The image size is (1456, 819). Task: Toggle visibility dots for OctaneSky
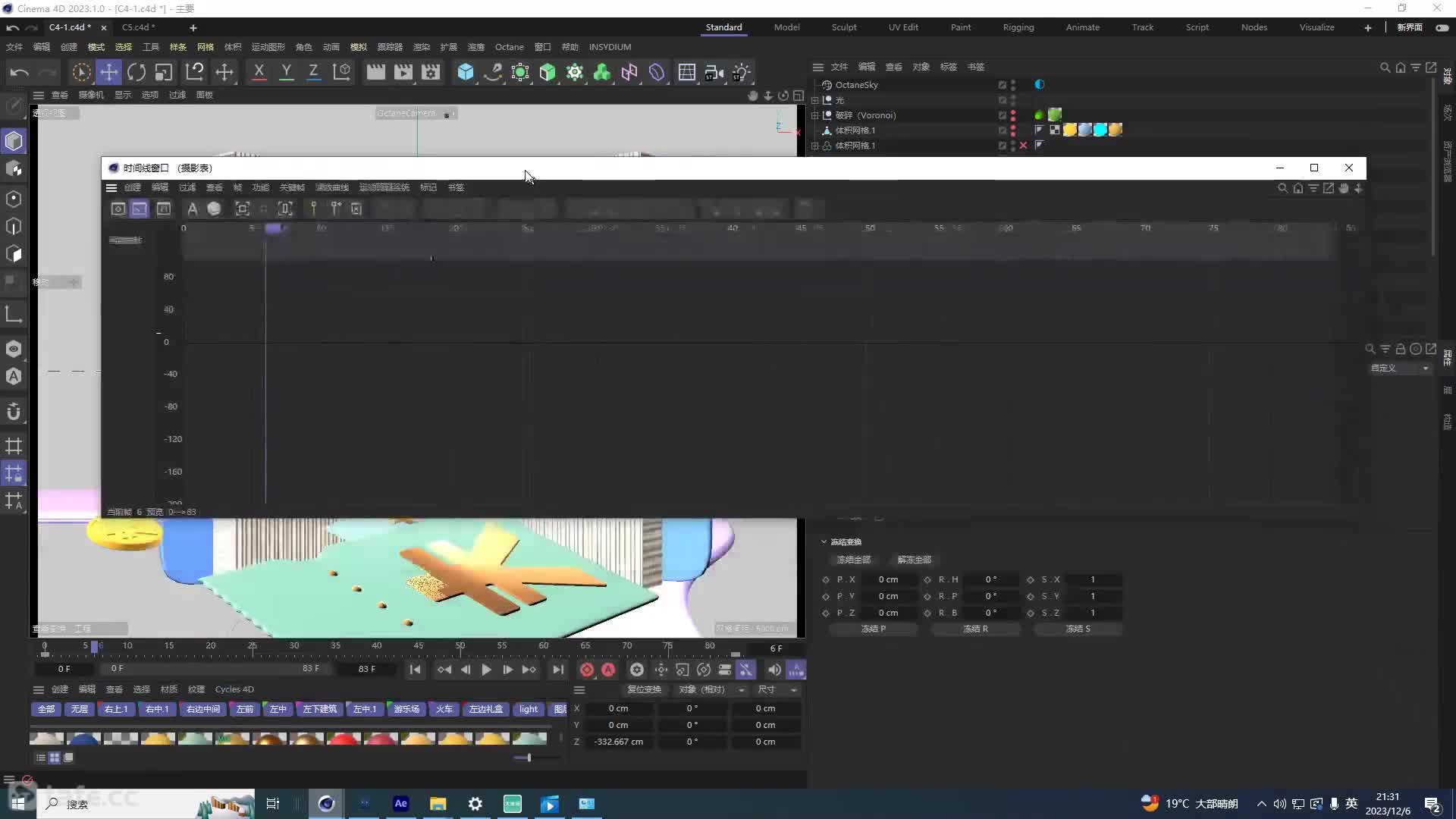[1013, 85]
